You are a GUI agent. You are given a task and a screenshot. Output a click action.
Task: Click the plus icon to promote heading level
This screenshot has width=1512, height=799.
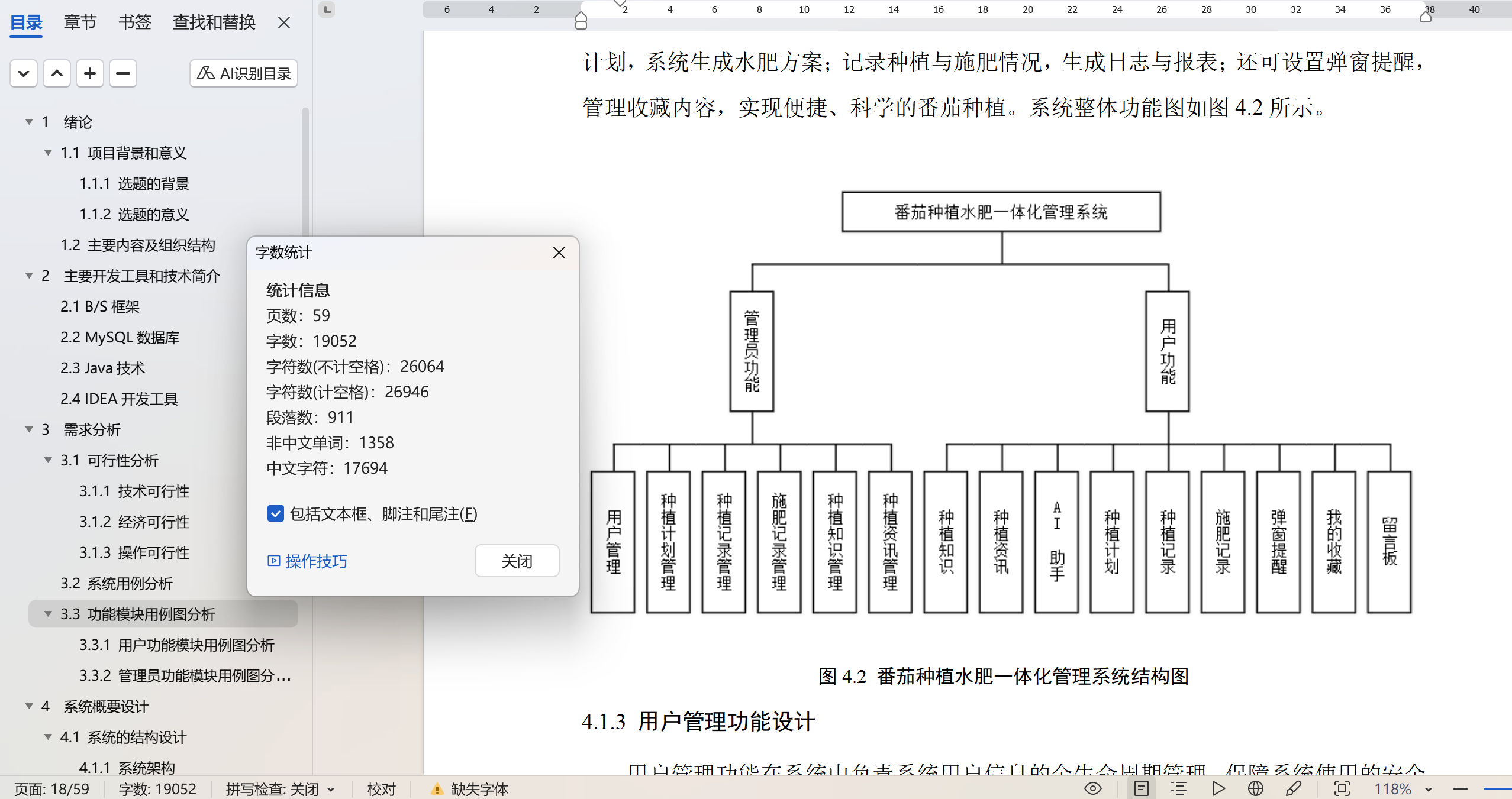coord(90,73)
